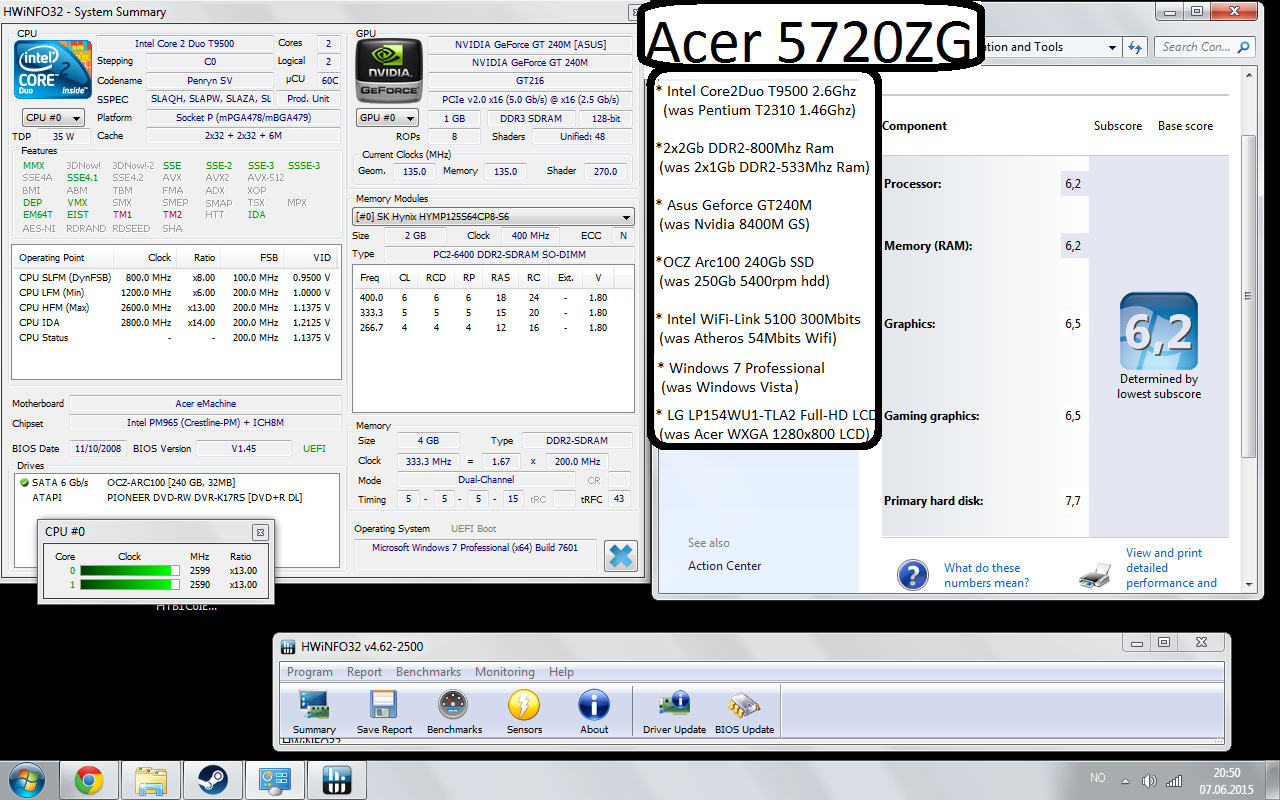Image resolution: width=1280 pixels, height=800 pixels.
Task: Click the blue question mark help icon
Action: tap(912, 575)
